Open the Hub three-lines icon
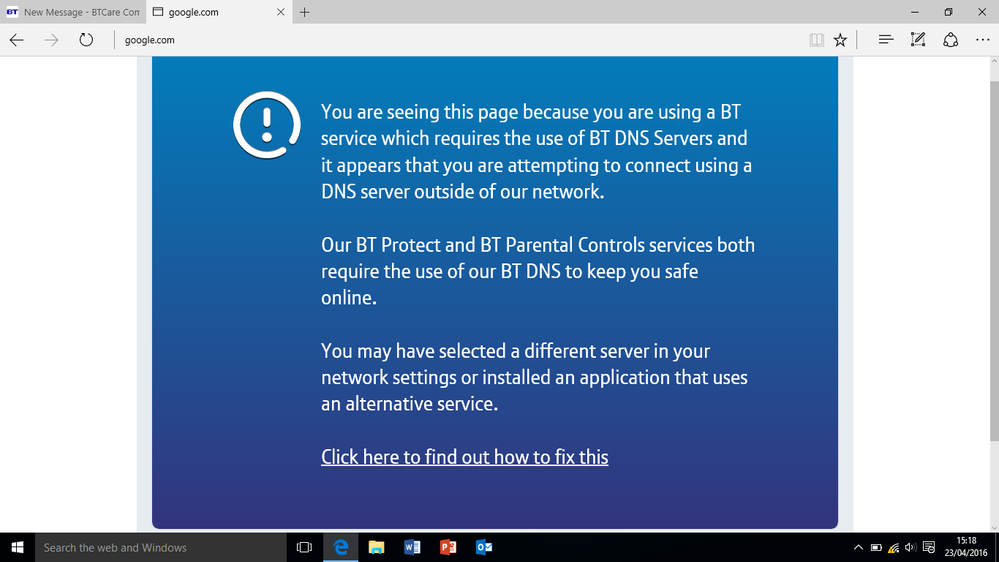Image resolution: width=999 pixels, height=562 pixels. coord(886,40)
